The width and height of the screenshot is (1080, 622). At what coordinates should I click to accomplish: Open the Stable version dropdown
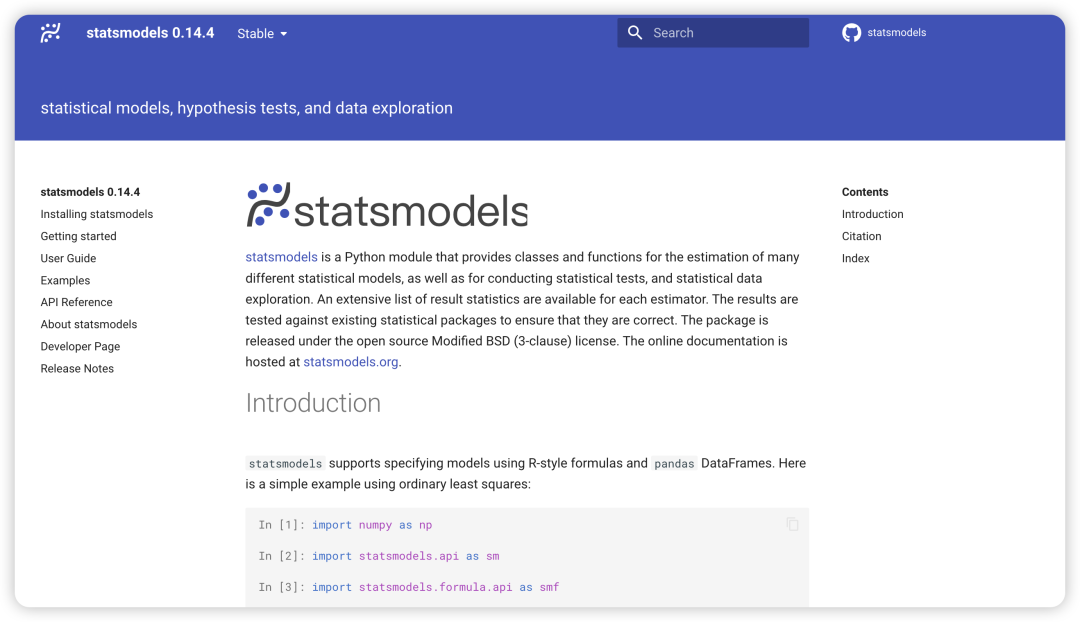262,34
